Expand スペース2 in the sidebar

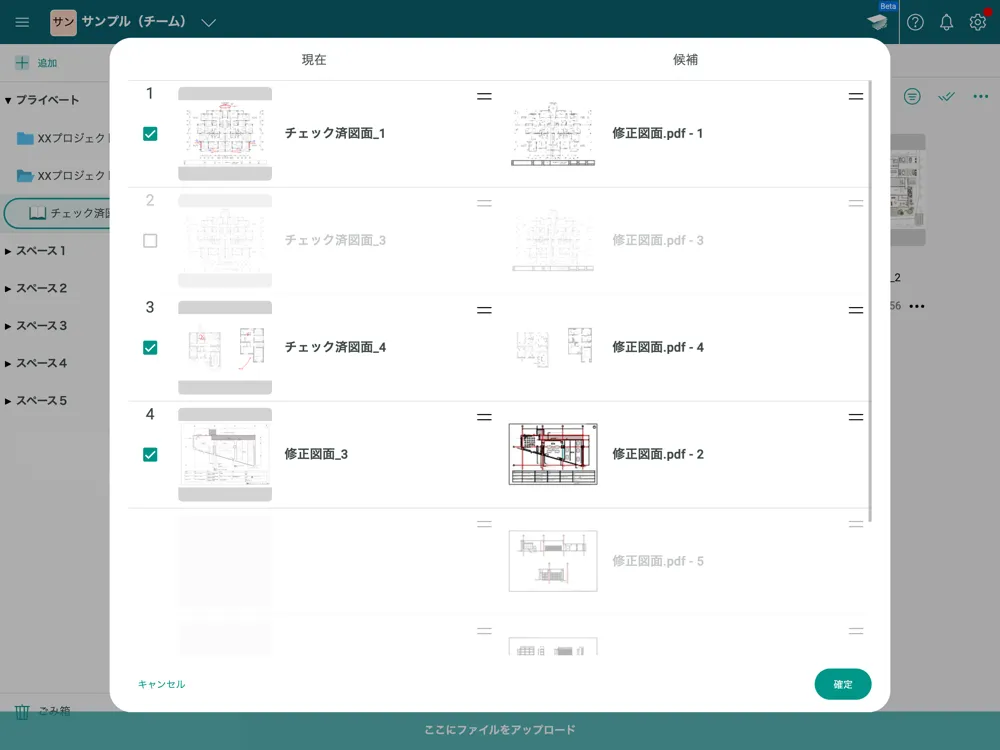8,289
